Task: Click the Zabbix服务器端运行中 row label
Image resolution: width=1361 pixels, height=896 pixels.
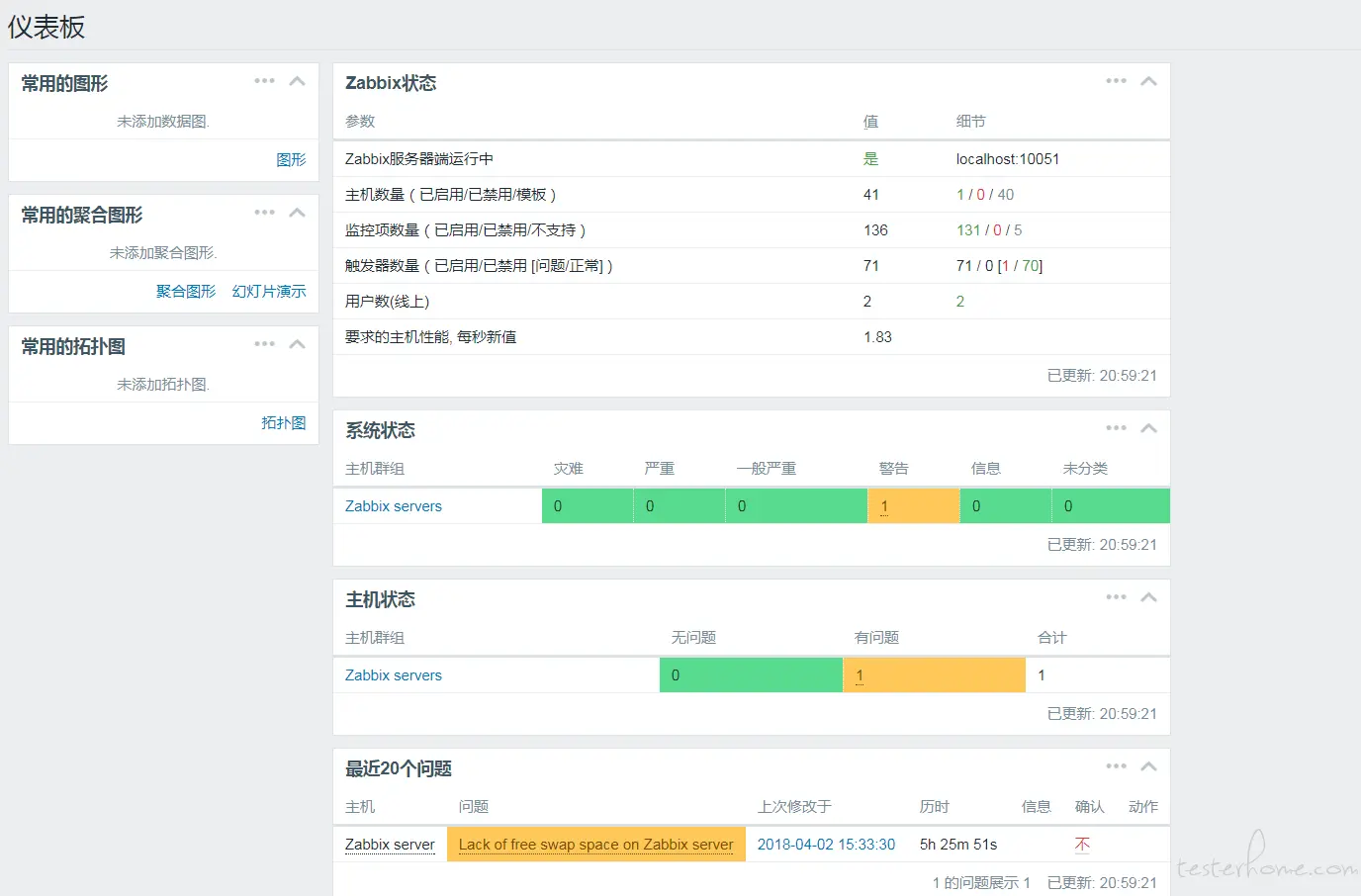Action: click(419, 159)
